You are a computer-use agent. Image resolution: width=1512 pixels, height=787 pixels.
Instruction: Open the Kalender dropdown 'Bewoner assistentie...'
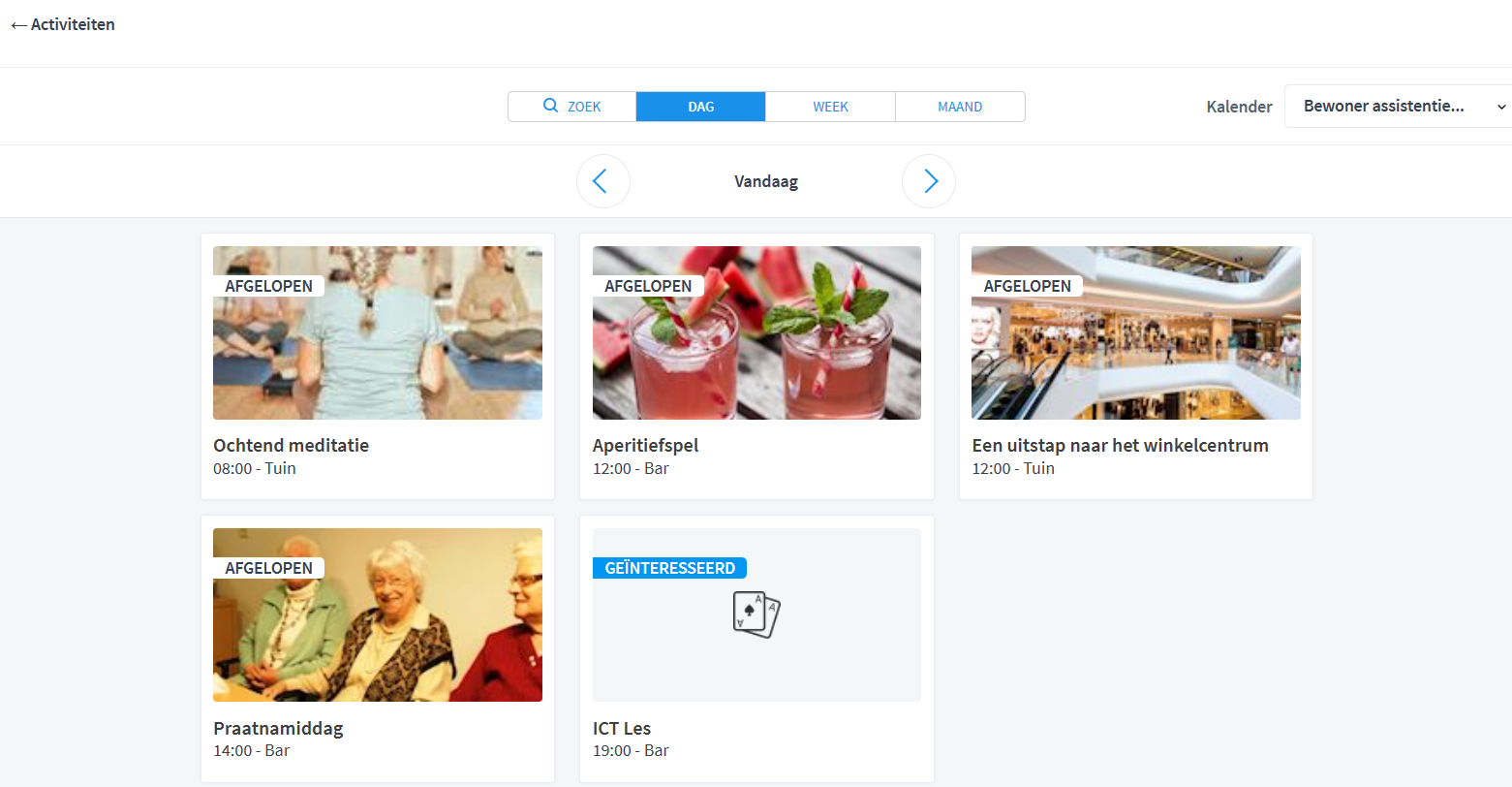(x=1398, y=107)
